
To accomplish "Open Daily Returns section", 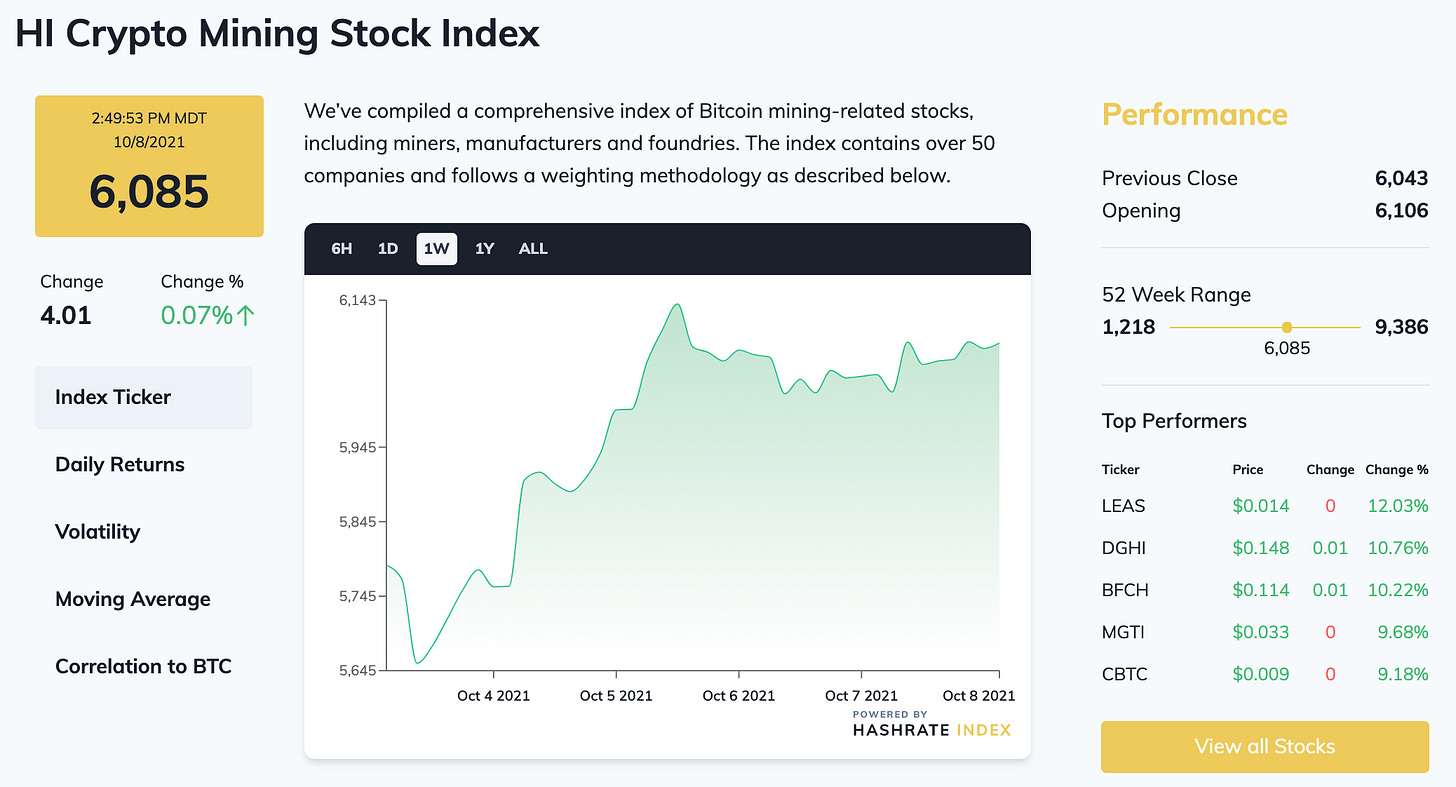I will (120, 464).
